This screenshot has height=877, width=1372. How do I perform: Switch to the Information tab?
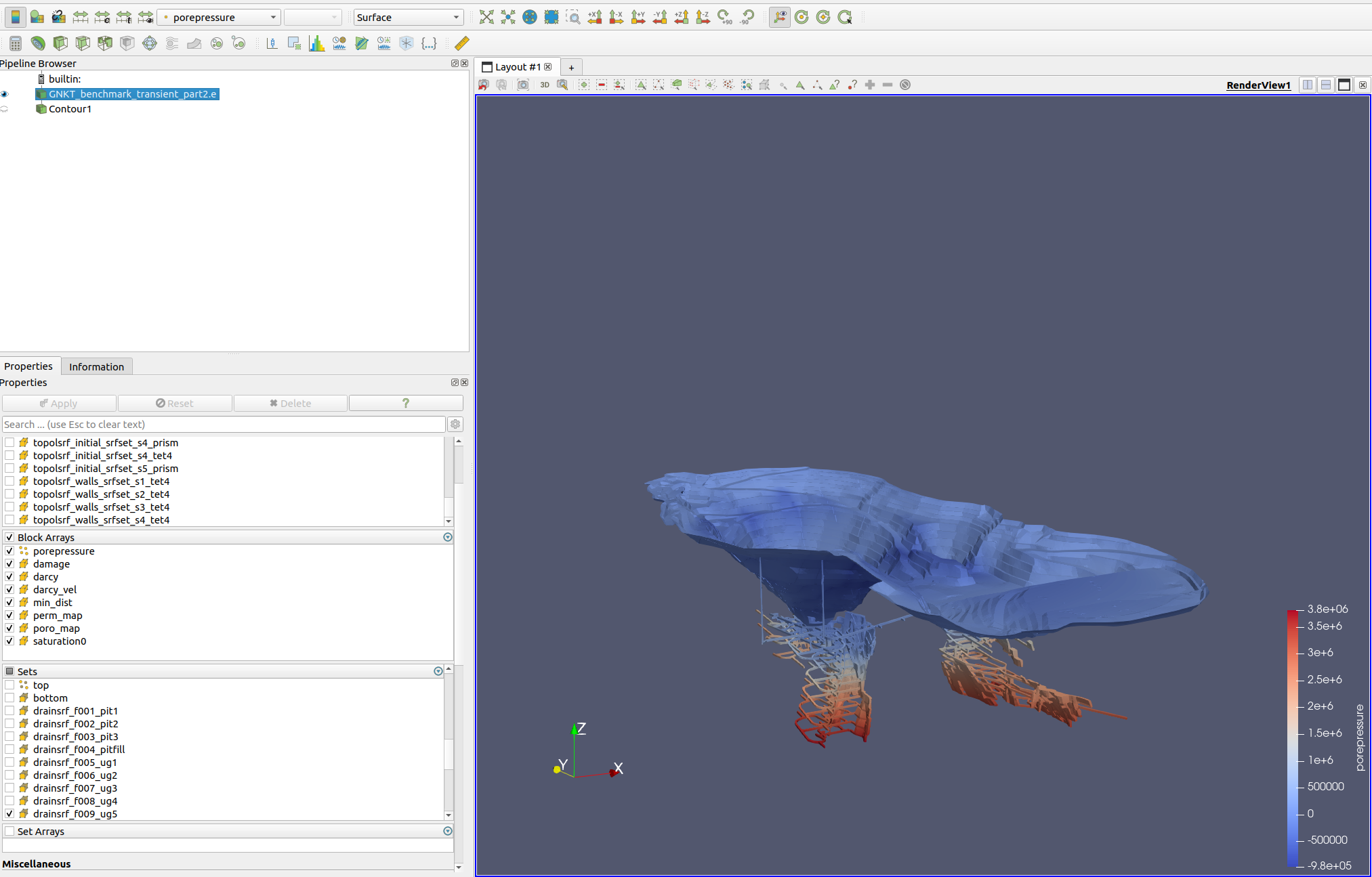[x=96, y=366]
